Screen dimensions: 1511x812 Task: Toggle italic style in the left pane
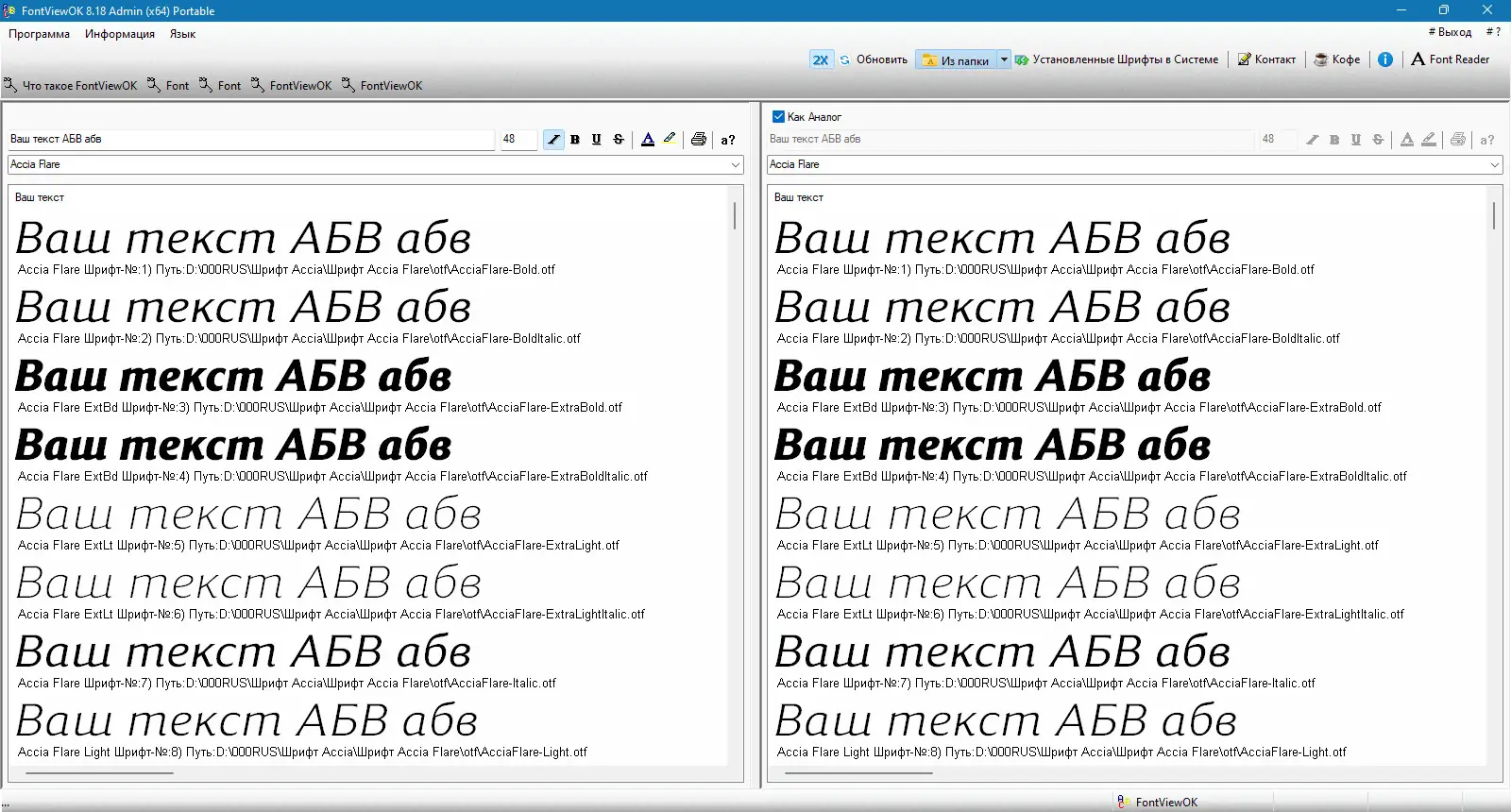[553, 140]
